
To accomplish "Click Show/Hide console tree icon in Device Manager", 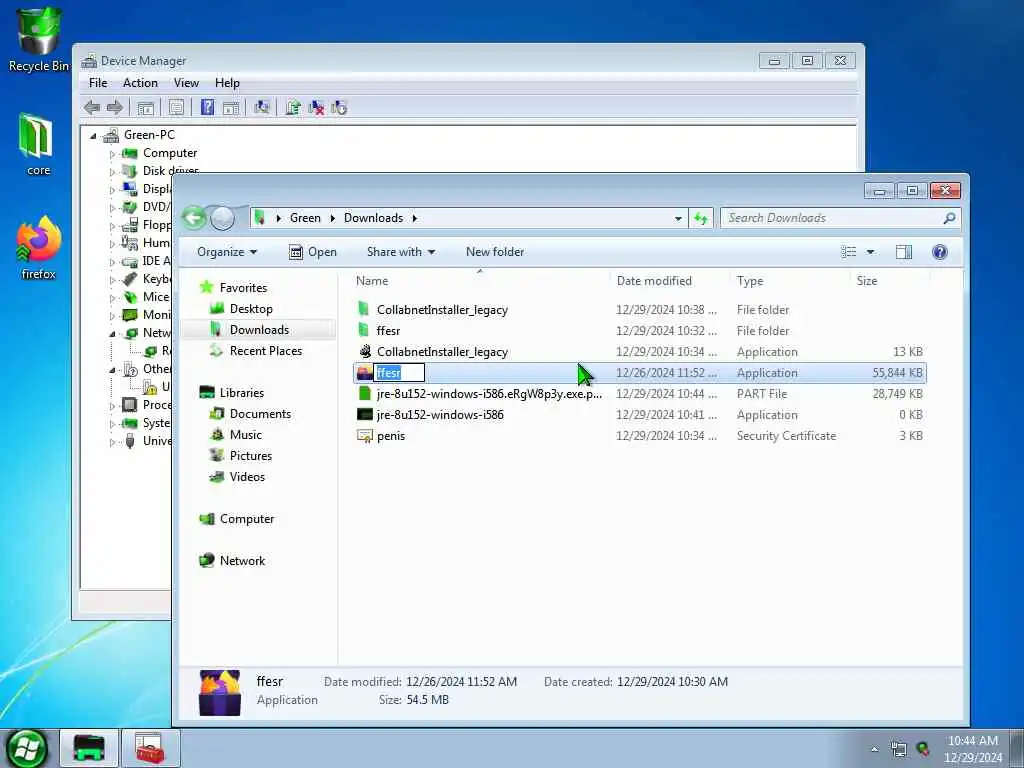I will [146, 108].
